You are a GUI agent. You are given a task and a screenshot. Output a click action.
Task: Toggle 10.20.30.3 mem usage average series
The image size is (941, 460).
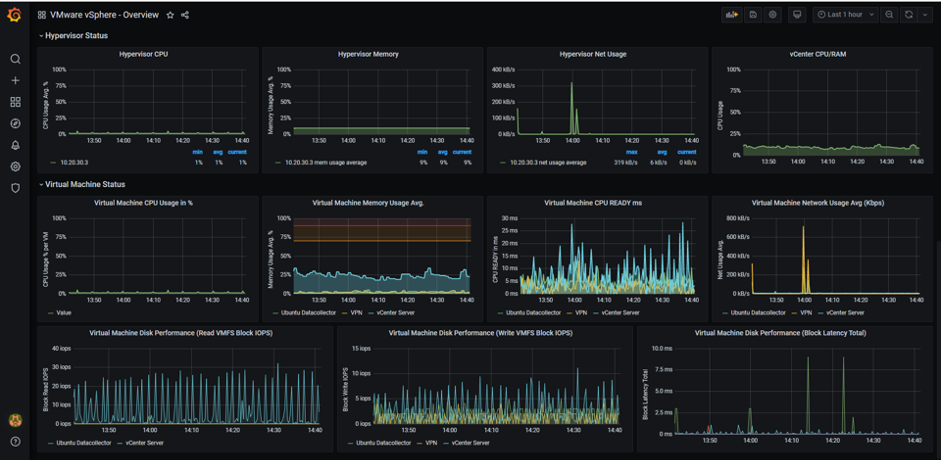tap(325, 162)
